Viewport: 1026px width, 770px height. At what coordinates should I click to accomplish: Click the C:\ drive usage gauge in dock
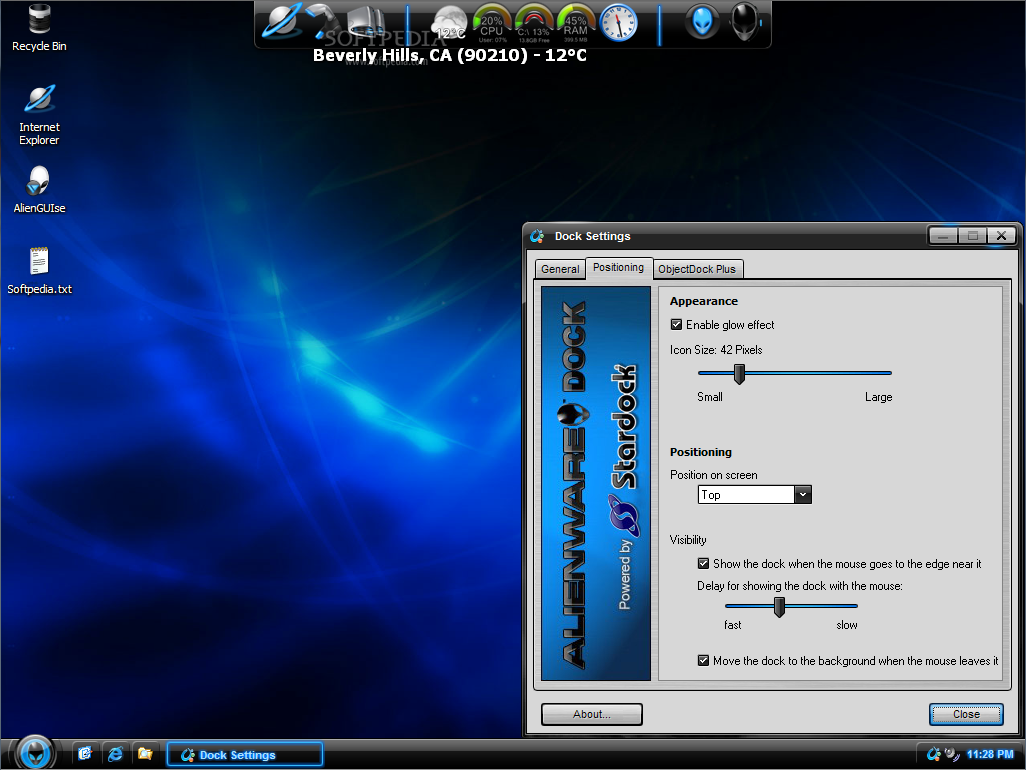click(534, 24)
